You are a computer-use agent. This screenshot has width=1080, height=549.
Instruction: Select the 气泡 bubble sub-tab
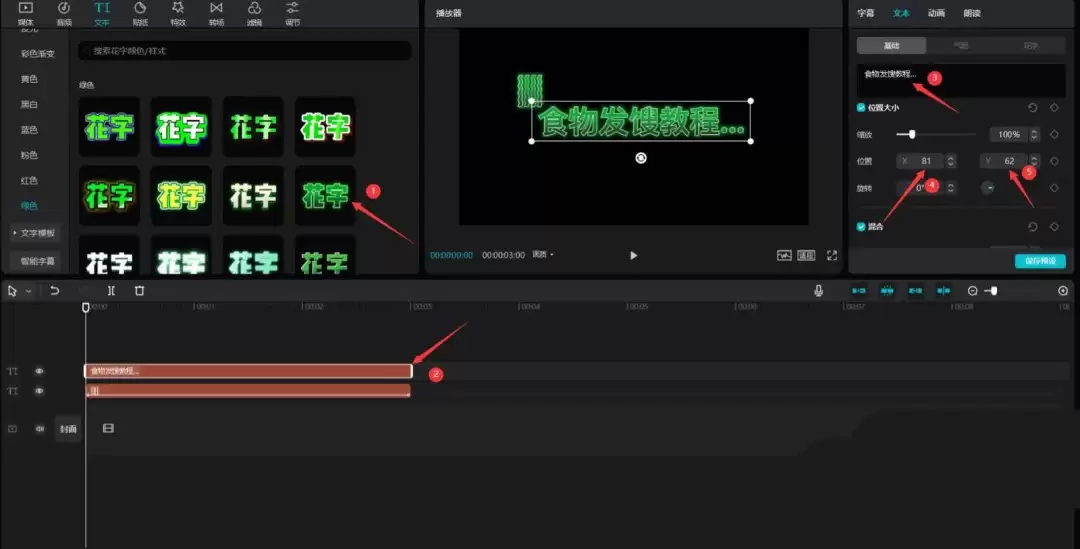[x=961, y=45]
